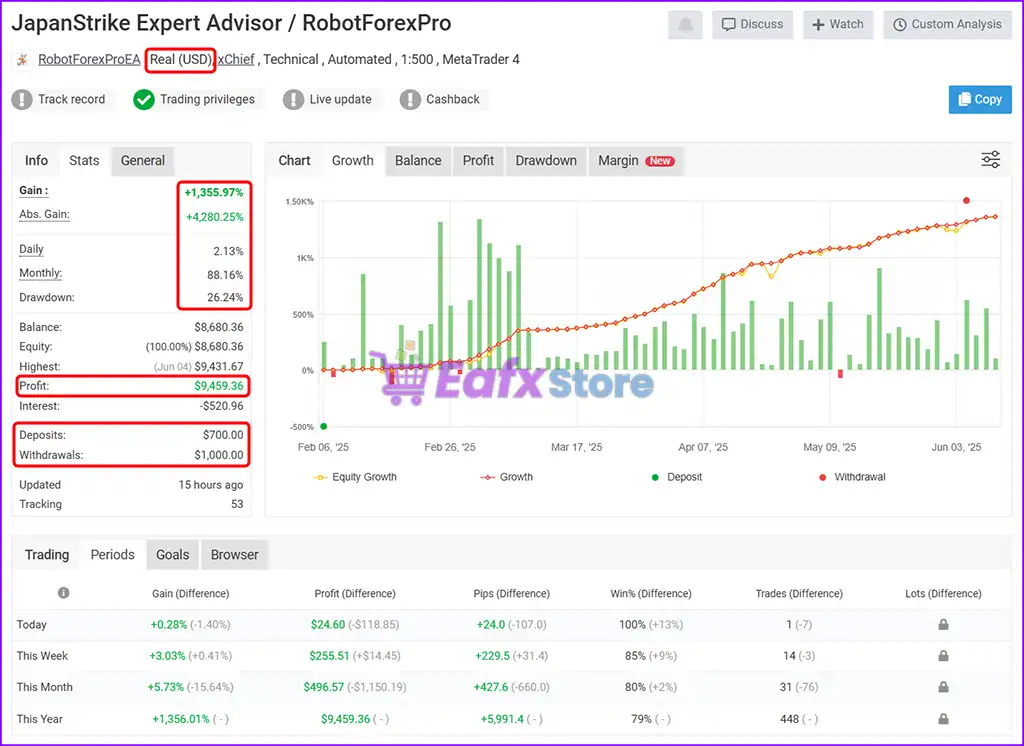Screen dimensions: 1024x746
Task: Click the lock icon in This Week row
Action: (943, 655)
